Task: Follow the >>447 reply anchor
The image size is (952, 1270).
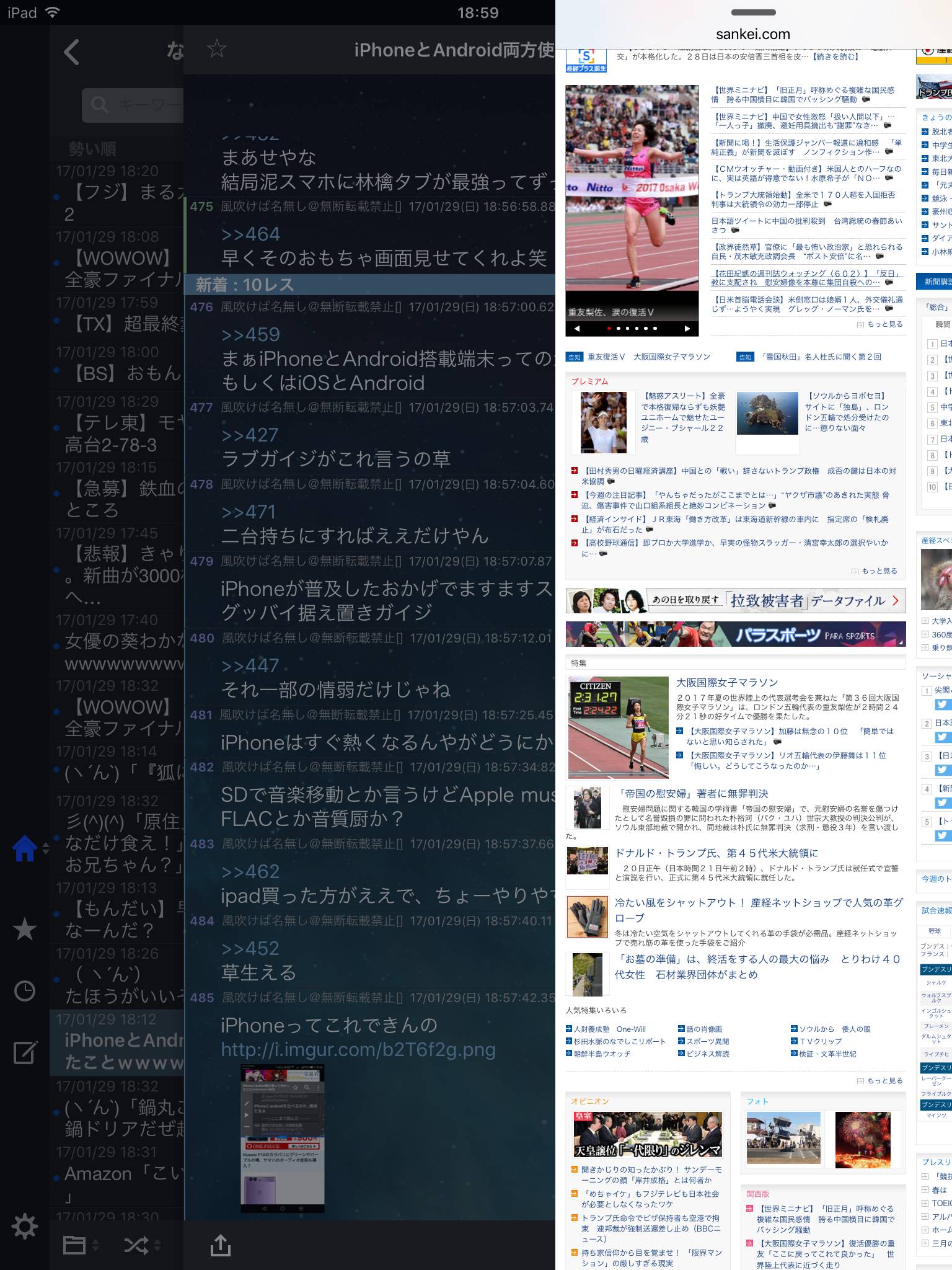Action: pos(251,665)
